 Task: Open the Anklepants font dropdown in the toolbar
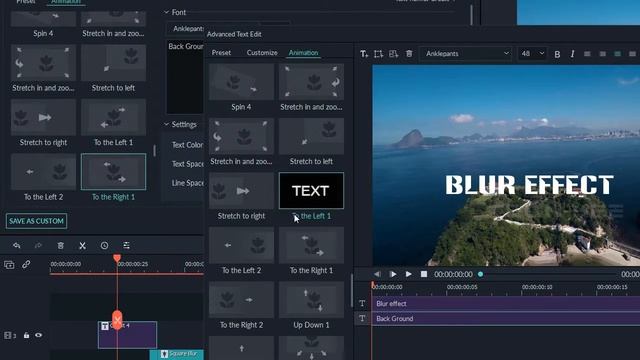(x=467, y=53)
